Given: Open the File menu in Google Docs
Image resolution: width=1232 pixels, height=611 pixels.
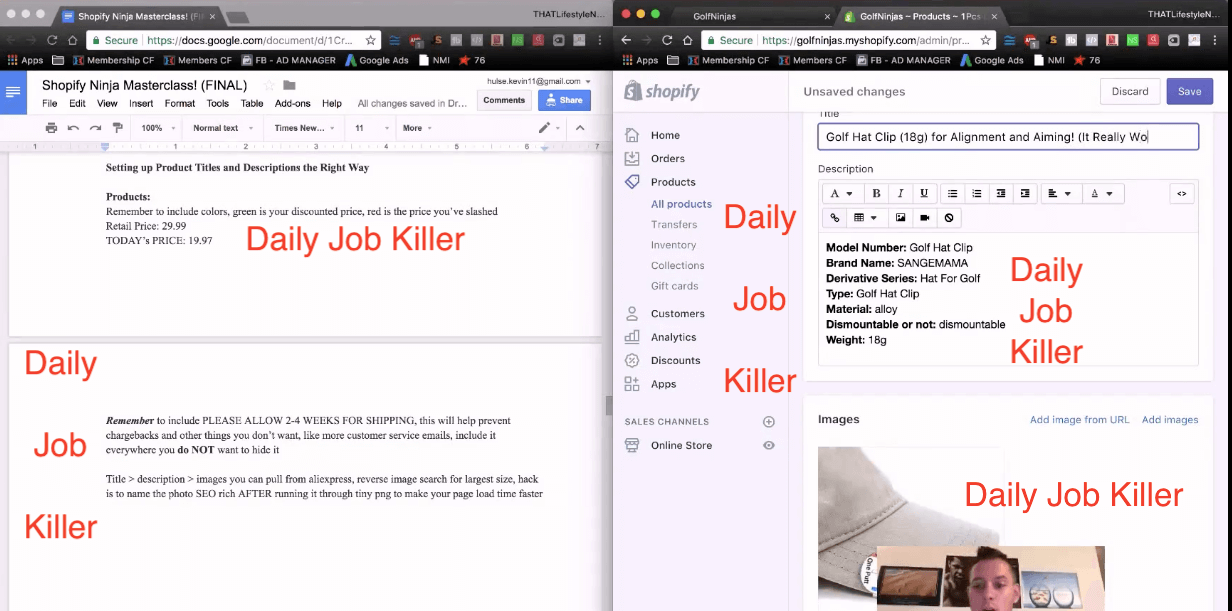Looking at the screenshot, I should tap(49, 103).
